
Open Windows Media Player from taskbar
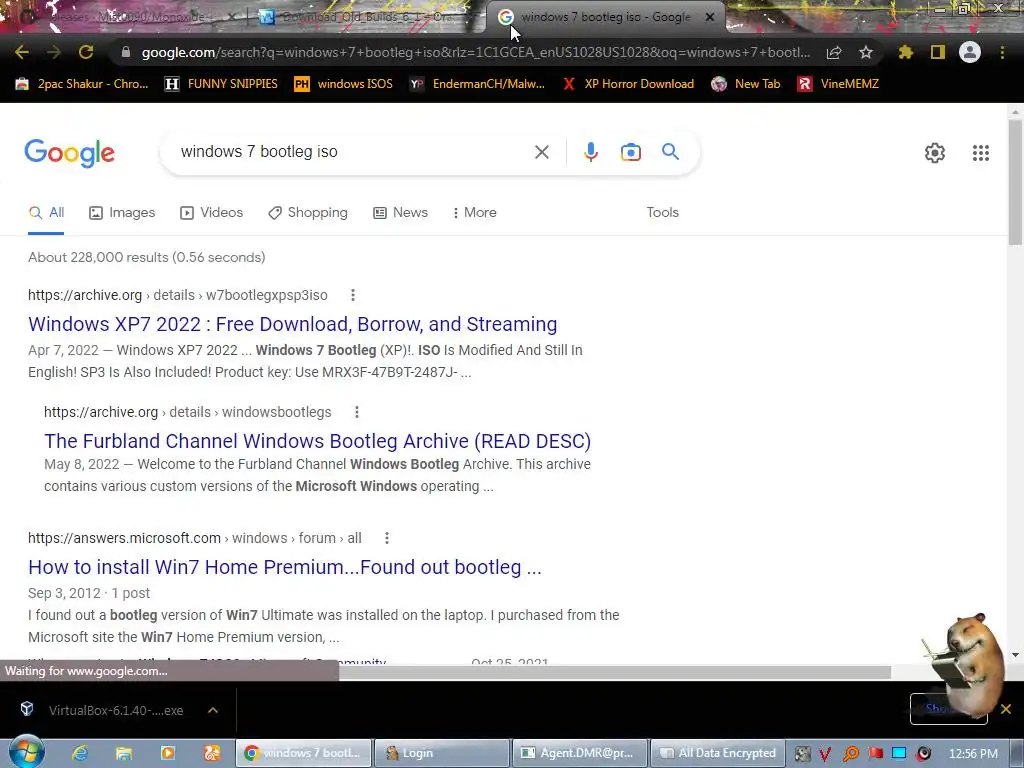pyautogui.click(x=168, y=753)
